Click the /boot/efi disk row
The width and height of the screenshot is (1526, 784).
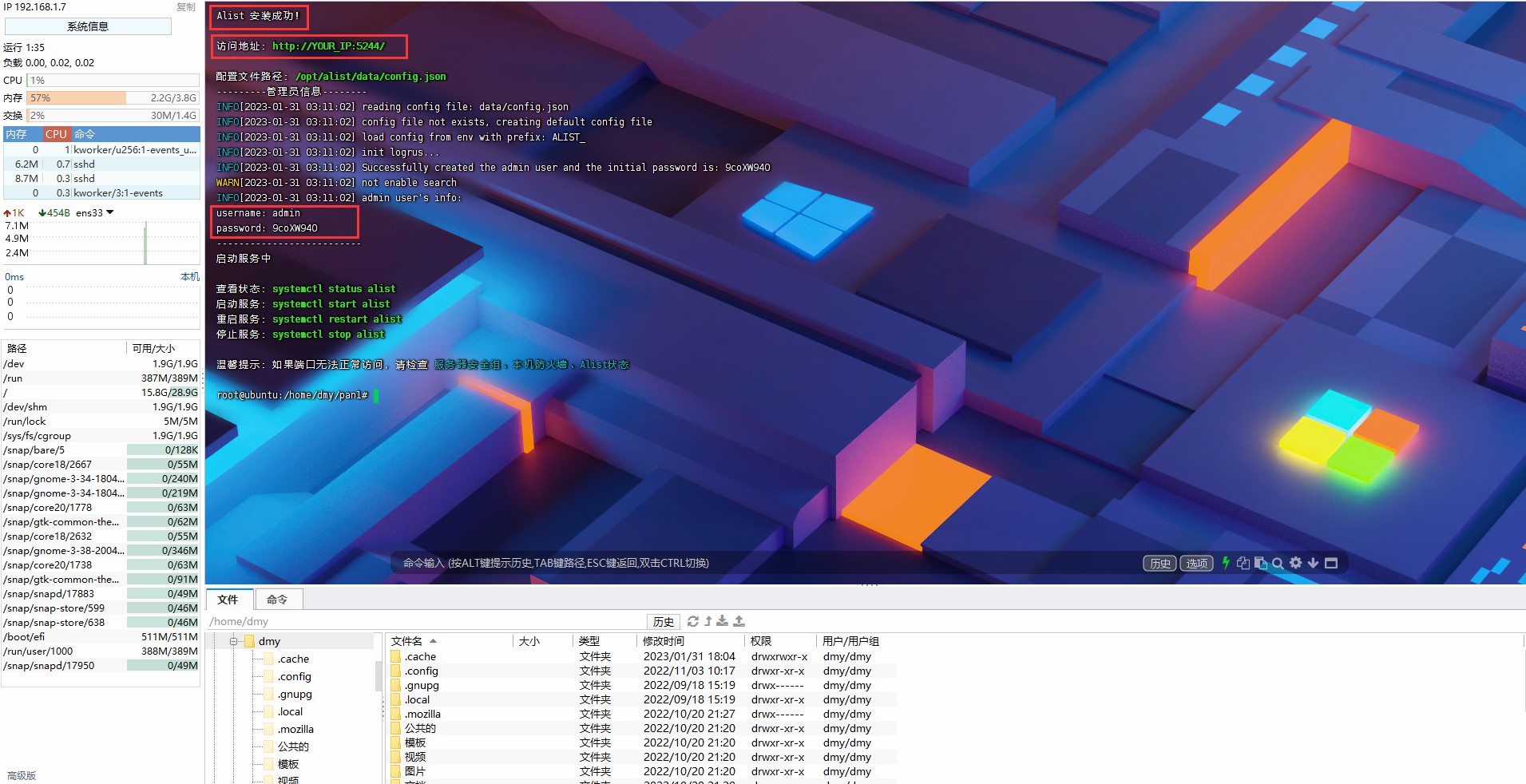[x=101, y=636]
